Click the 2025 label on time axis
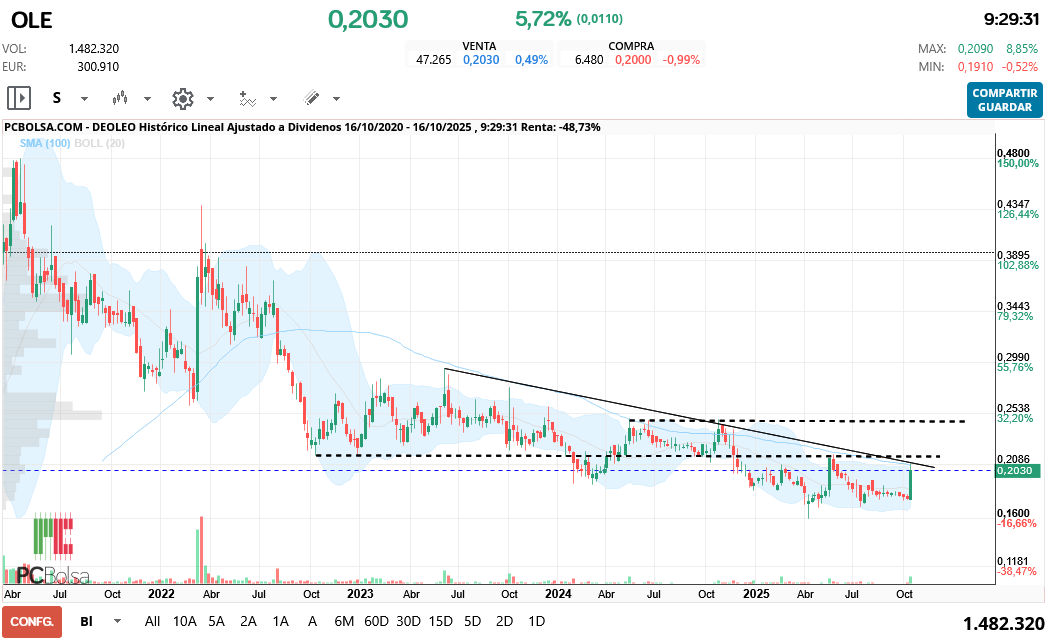This screenshot has width=1058, height=643. 756,594
